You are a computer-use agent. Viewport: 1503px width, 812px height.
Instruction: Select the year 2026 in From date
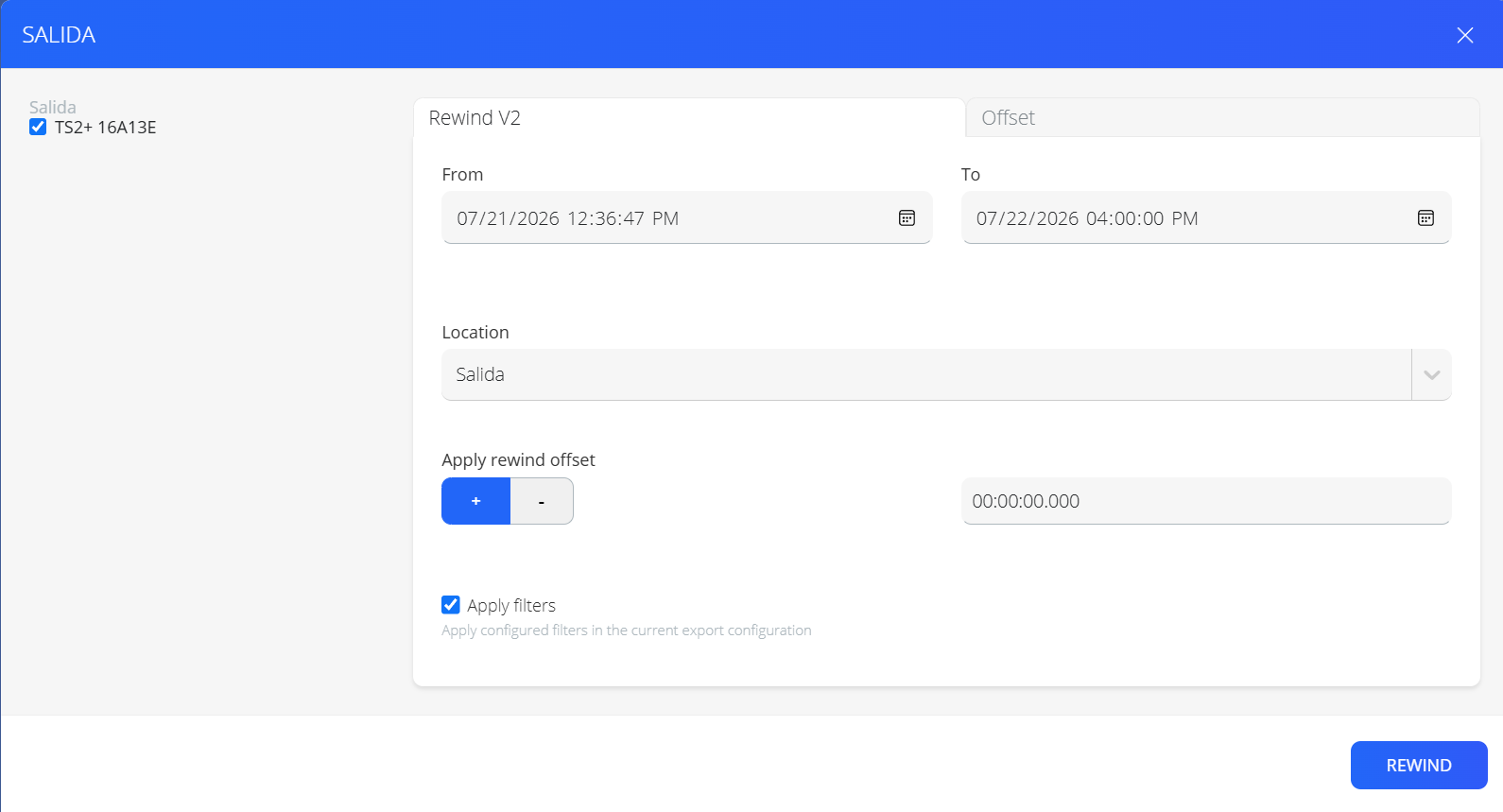(x=538, y=218)
